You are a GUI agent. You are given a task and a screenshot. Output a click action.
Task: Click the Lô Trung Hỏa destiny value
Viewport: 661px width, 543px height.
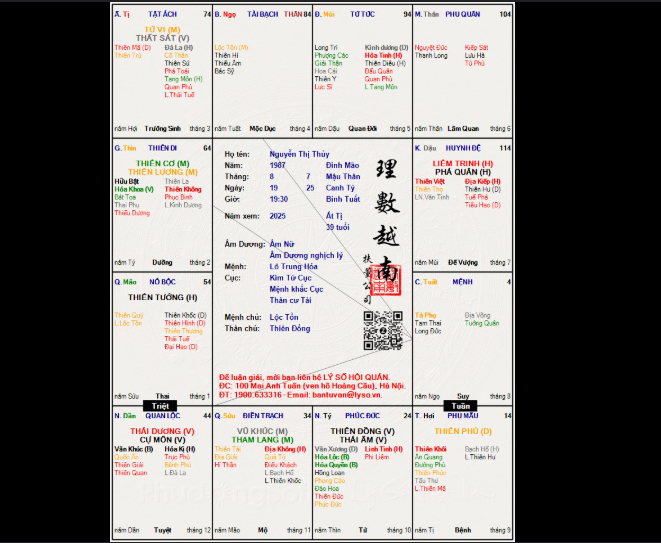[293, 266]
